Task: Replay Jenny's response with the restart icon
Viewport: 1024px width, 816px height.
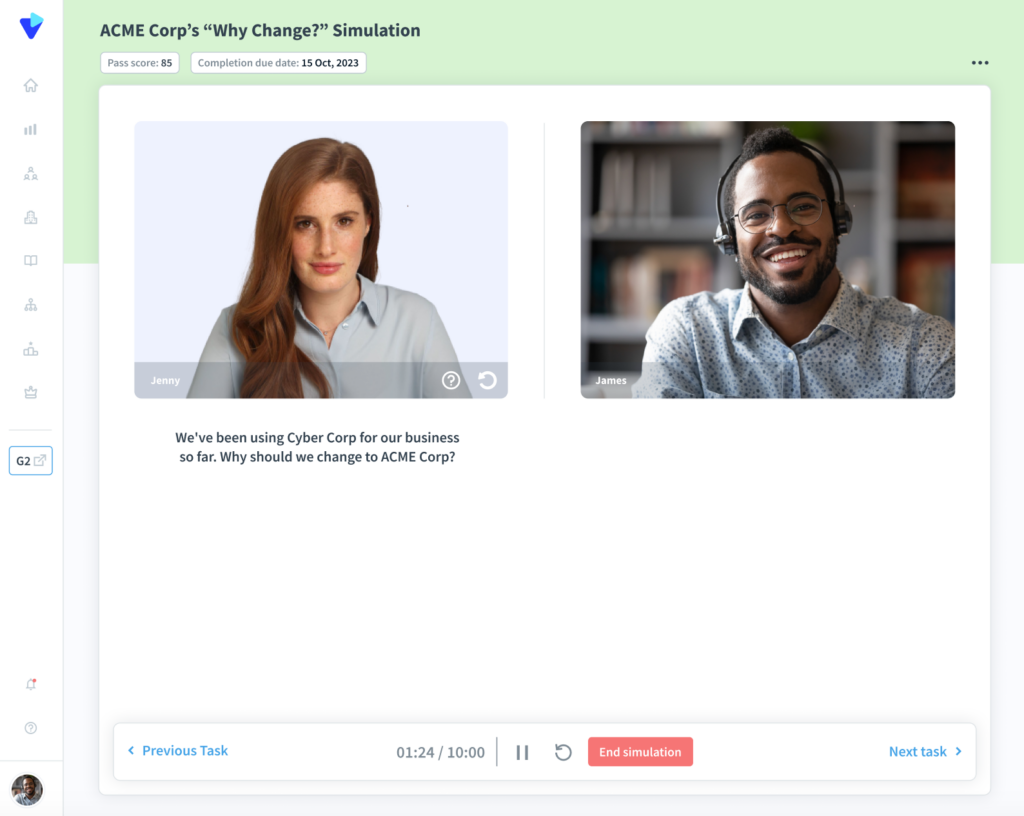Action: pos(487,381)
